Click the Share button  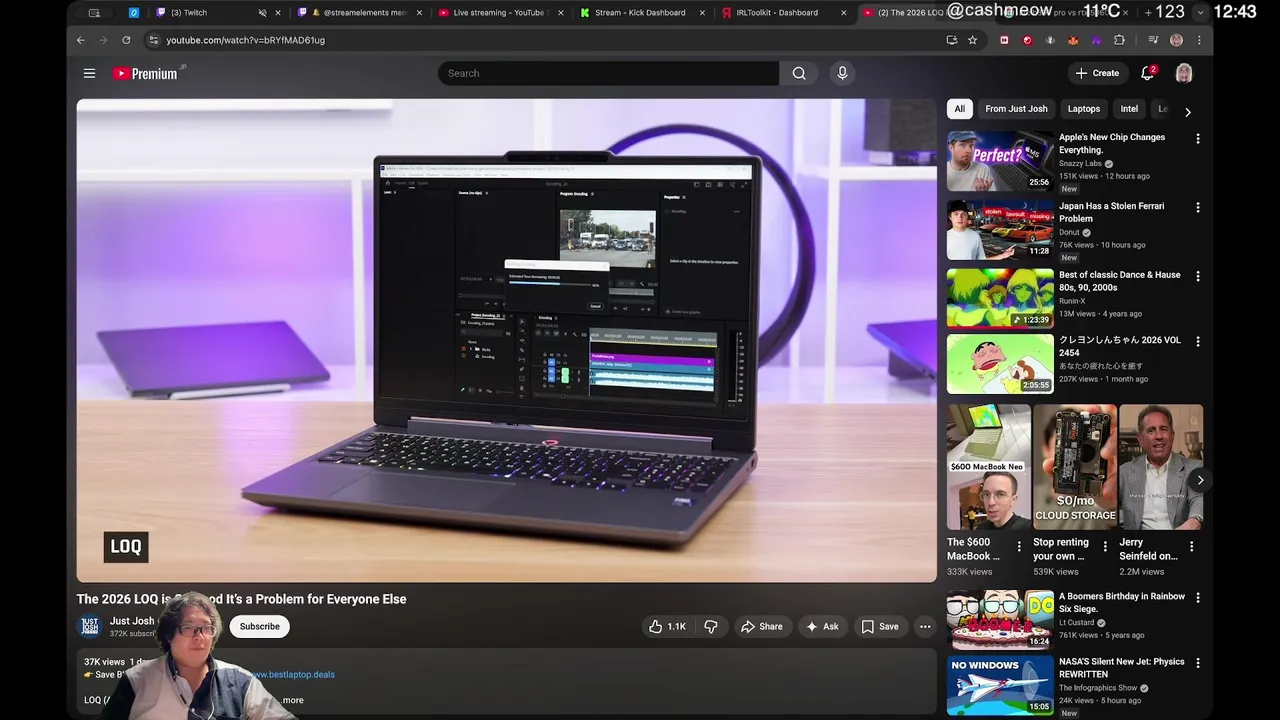(x=761, y=627)
